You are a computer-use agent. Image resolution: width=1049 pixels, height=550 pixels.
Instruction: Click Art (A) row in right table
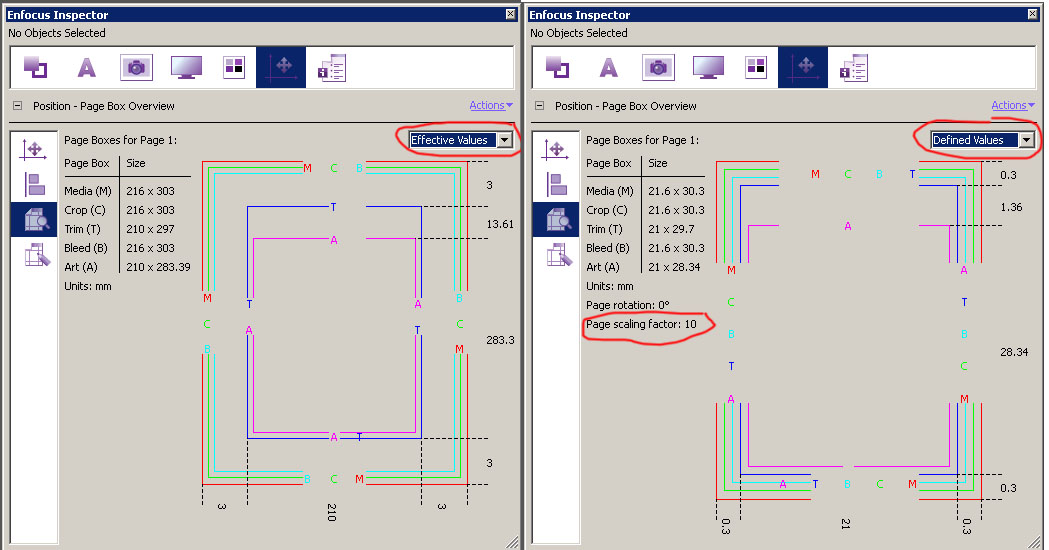pyautogui.click(x=646, y=267)
